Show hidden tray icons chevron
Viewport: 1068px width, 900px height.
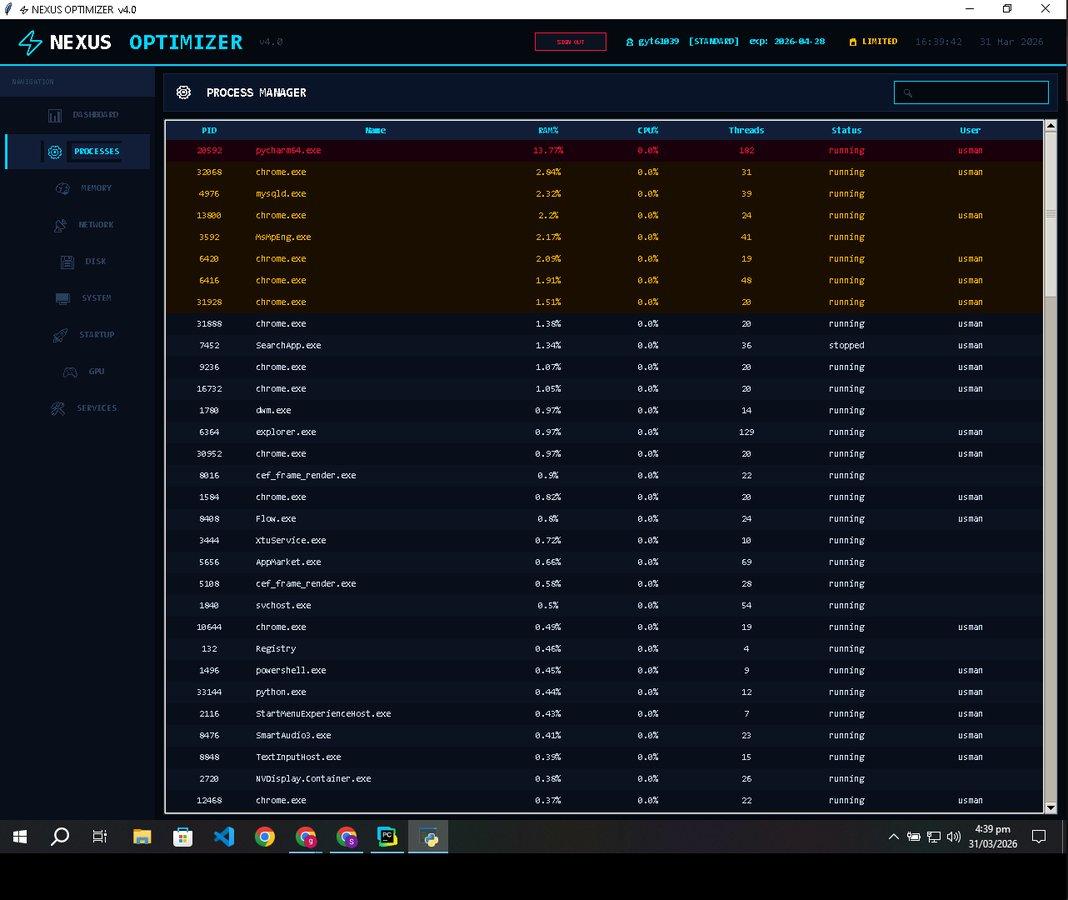point(894,837)
